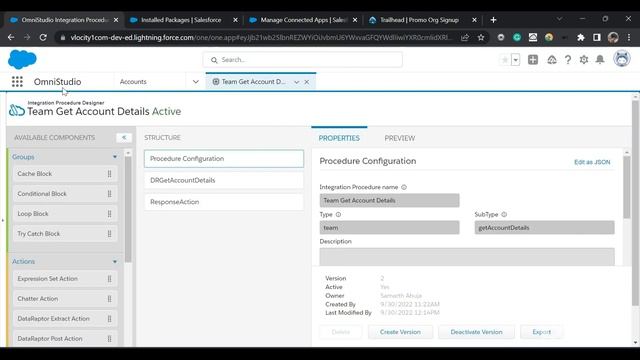Screen dimensions: 640x360
Task: Switch to Manage Connected Apps browser tab
Action: pyautogui.click(x=303, y=20)
